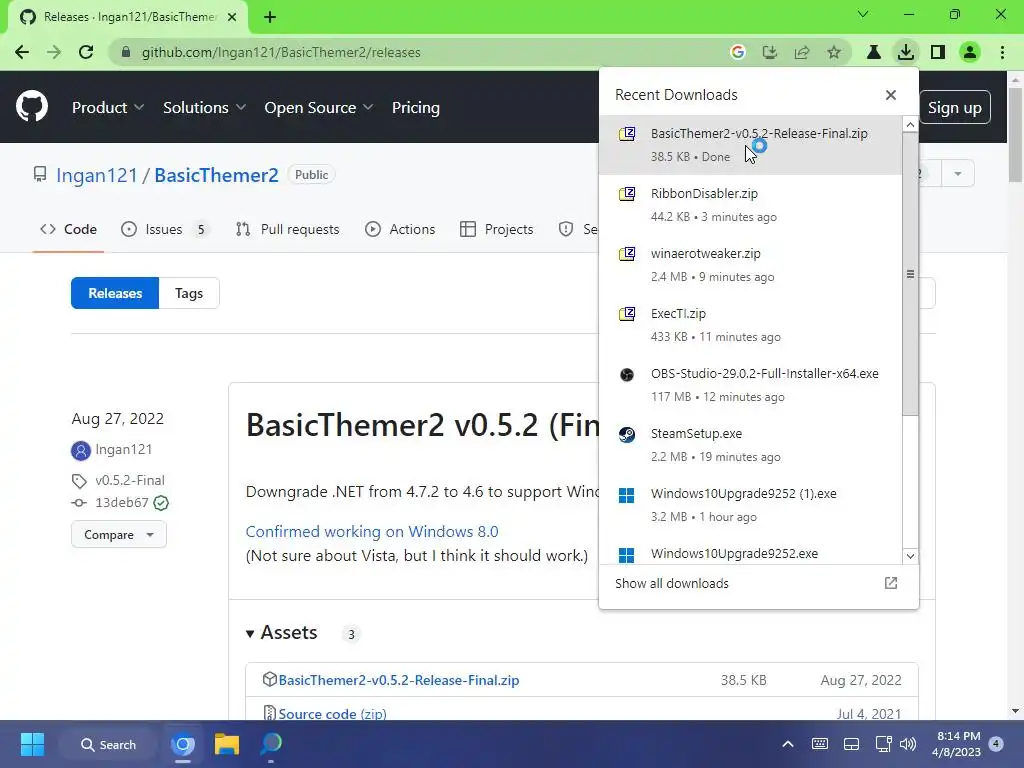
Task: Click the SteamSetup.exe Steam icon
Action: [626, 434]
